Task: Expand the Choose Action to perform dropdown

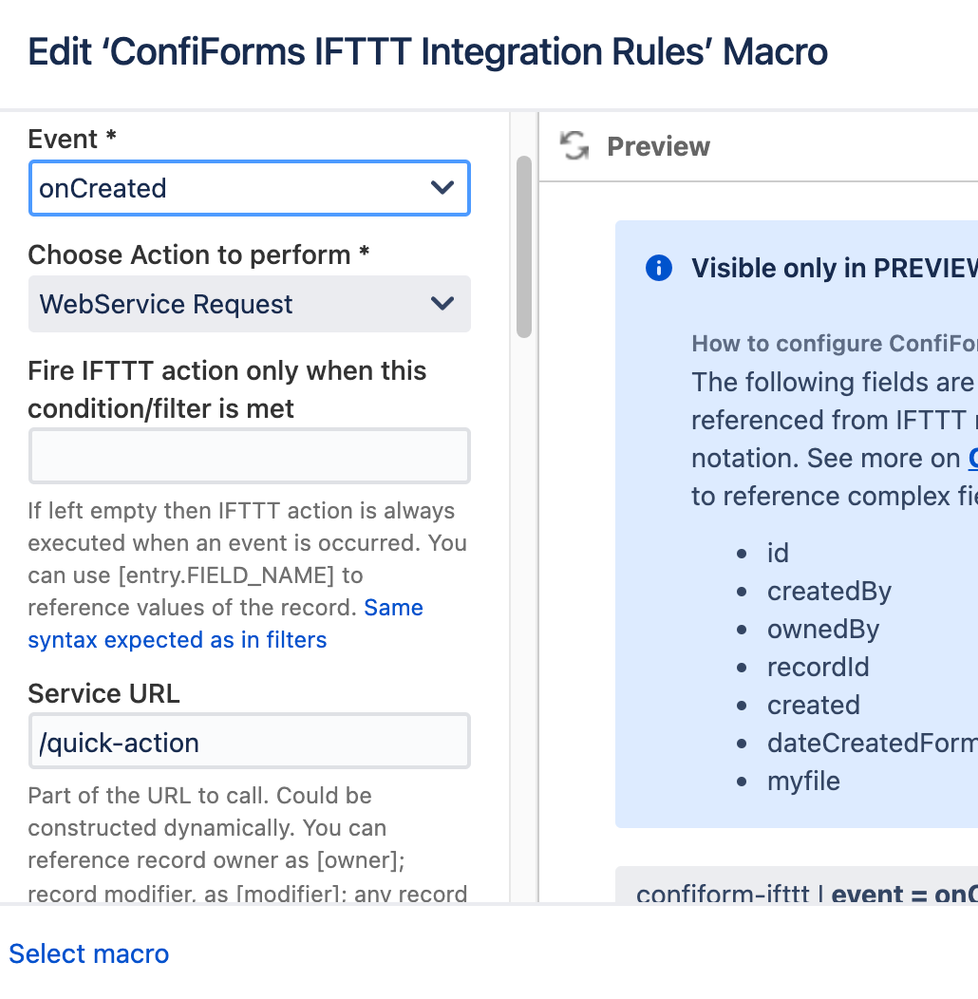Action: pos(249,304)
